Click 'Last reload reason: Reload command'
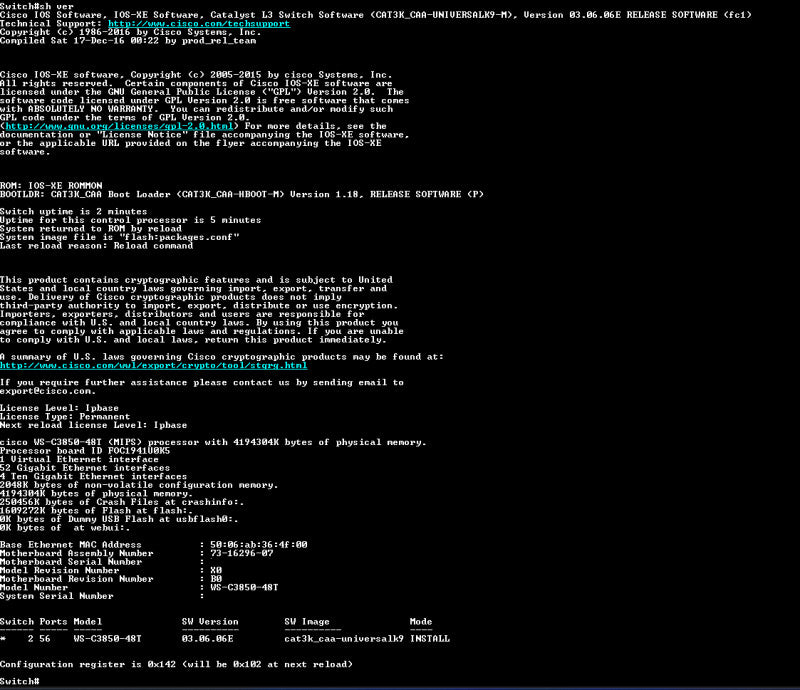 (96, 246)
